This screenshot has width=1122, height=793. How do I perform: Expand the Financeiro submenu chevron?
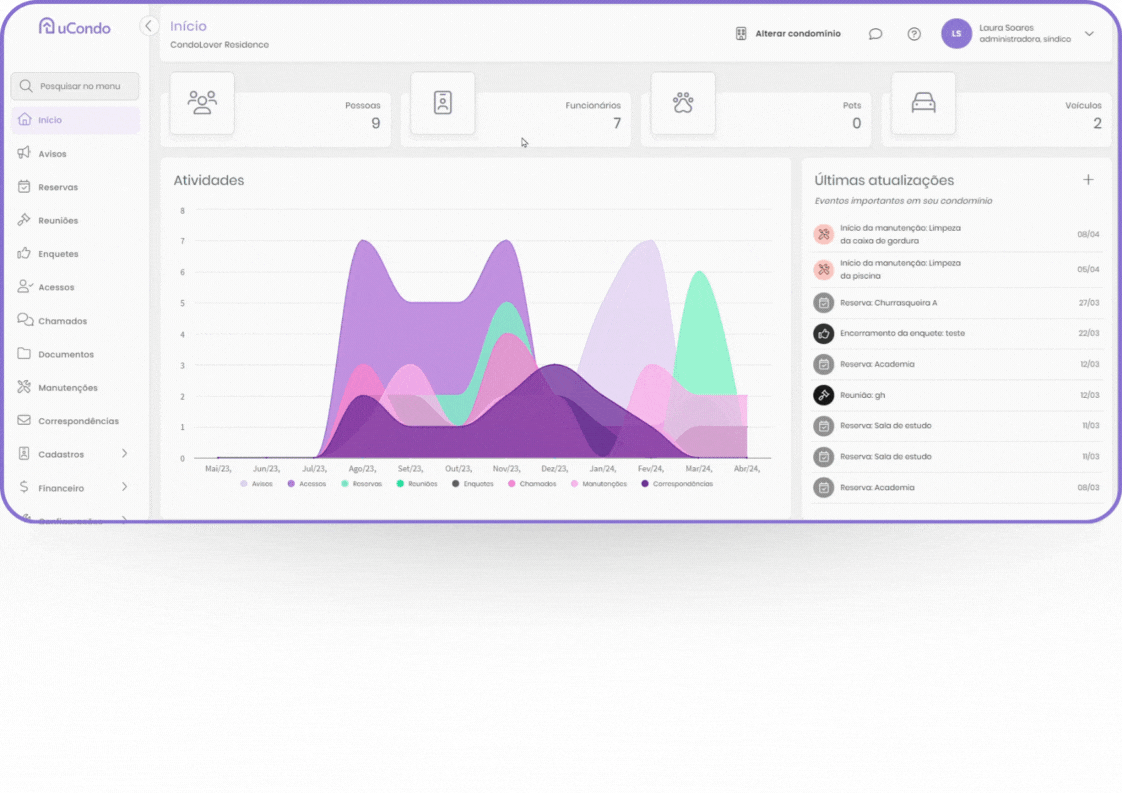pos(125,487)
